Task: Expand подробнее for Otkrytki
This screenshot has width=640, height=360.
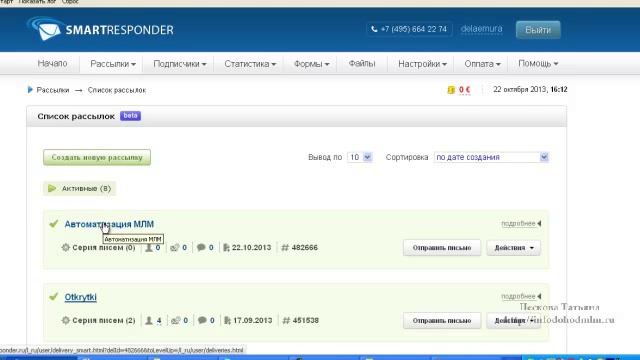Action: click(521, 296)
